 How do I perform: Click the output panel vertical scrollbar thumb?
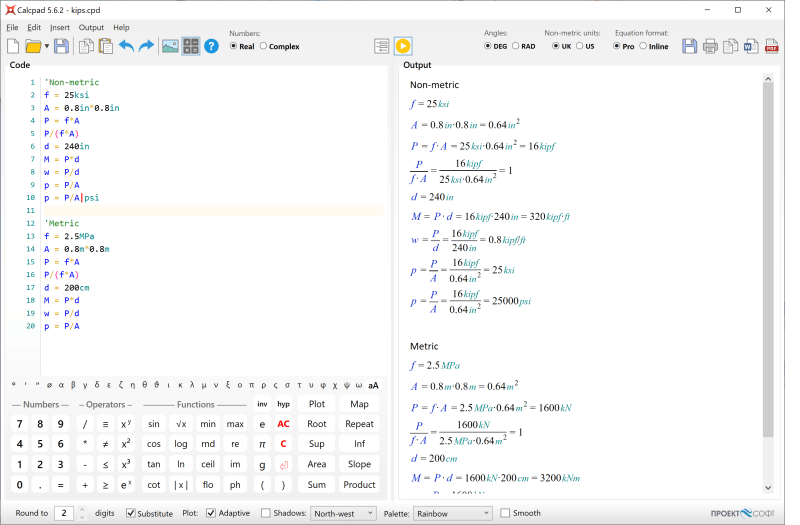pos(768,260)
